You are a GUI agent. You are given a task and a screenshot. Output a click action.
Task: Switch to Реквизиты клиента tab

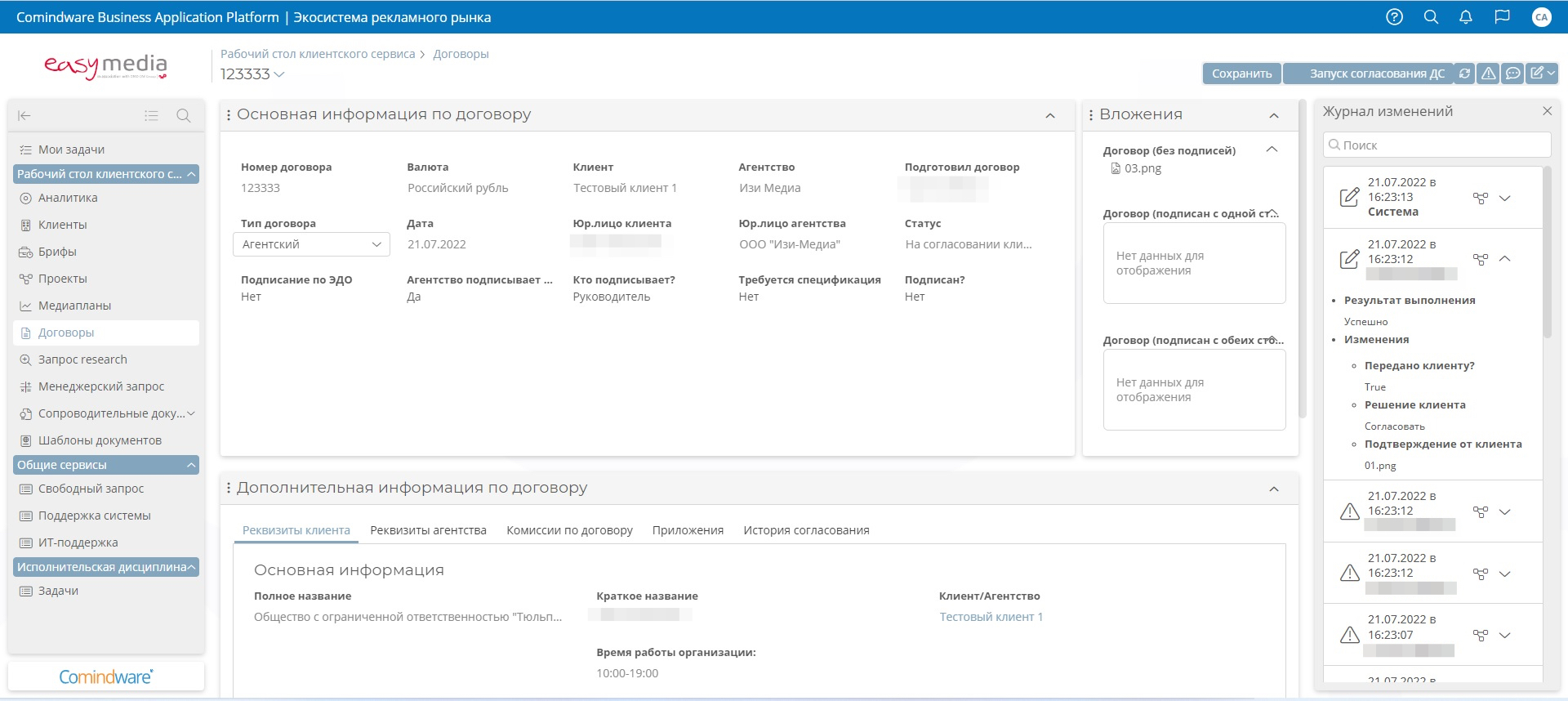296,530
